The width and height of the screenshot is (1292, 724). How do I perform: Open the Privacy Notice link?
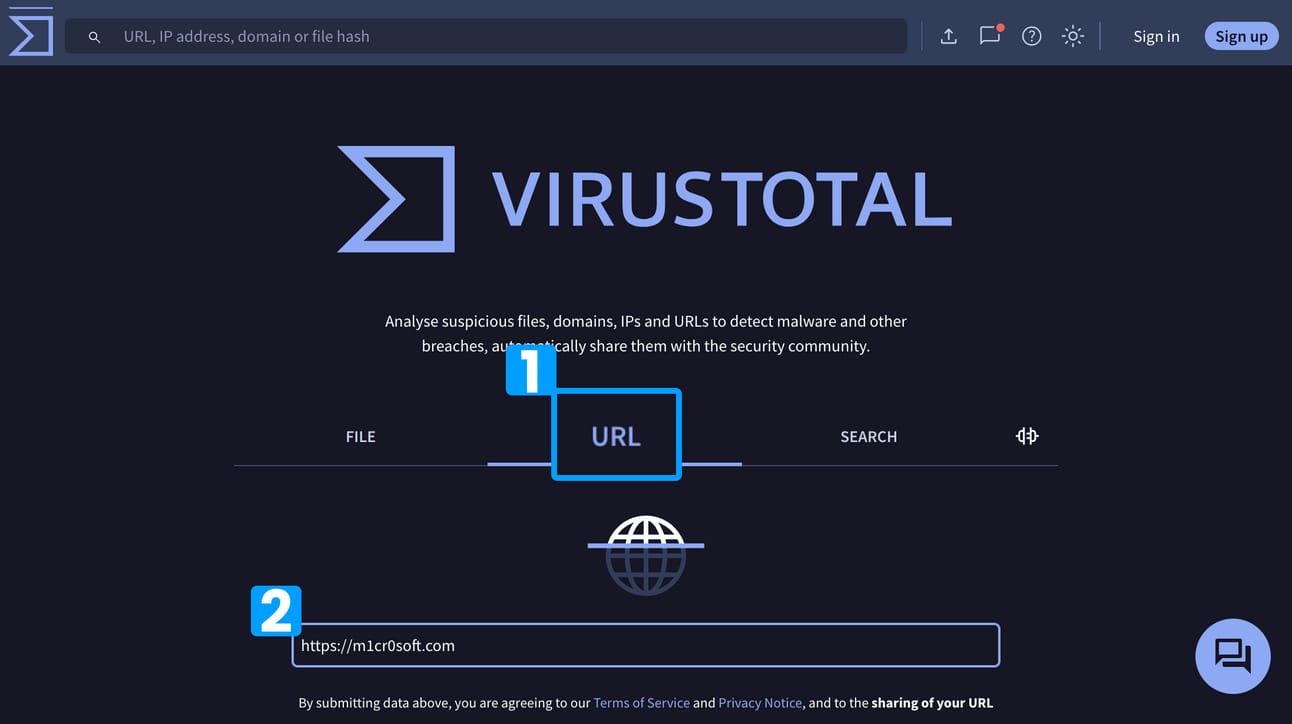point(760,703)
